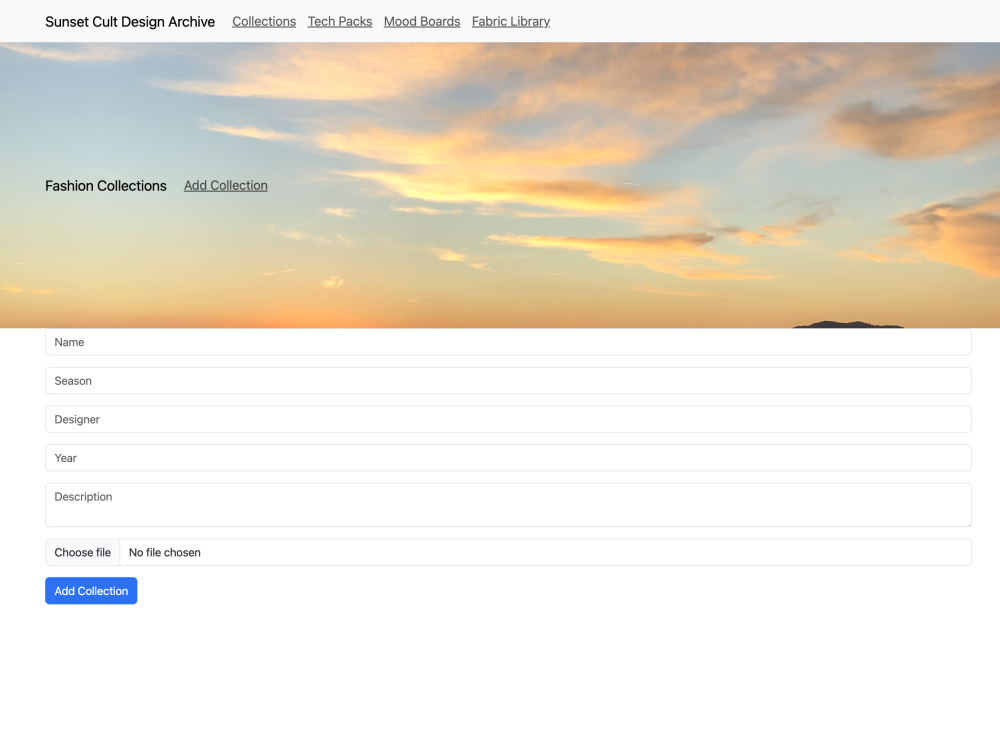The width and height of the screenshot is (1000, 750).
Task: Click the No file chosen area
Action: [x=165, y=552]
